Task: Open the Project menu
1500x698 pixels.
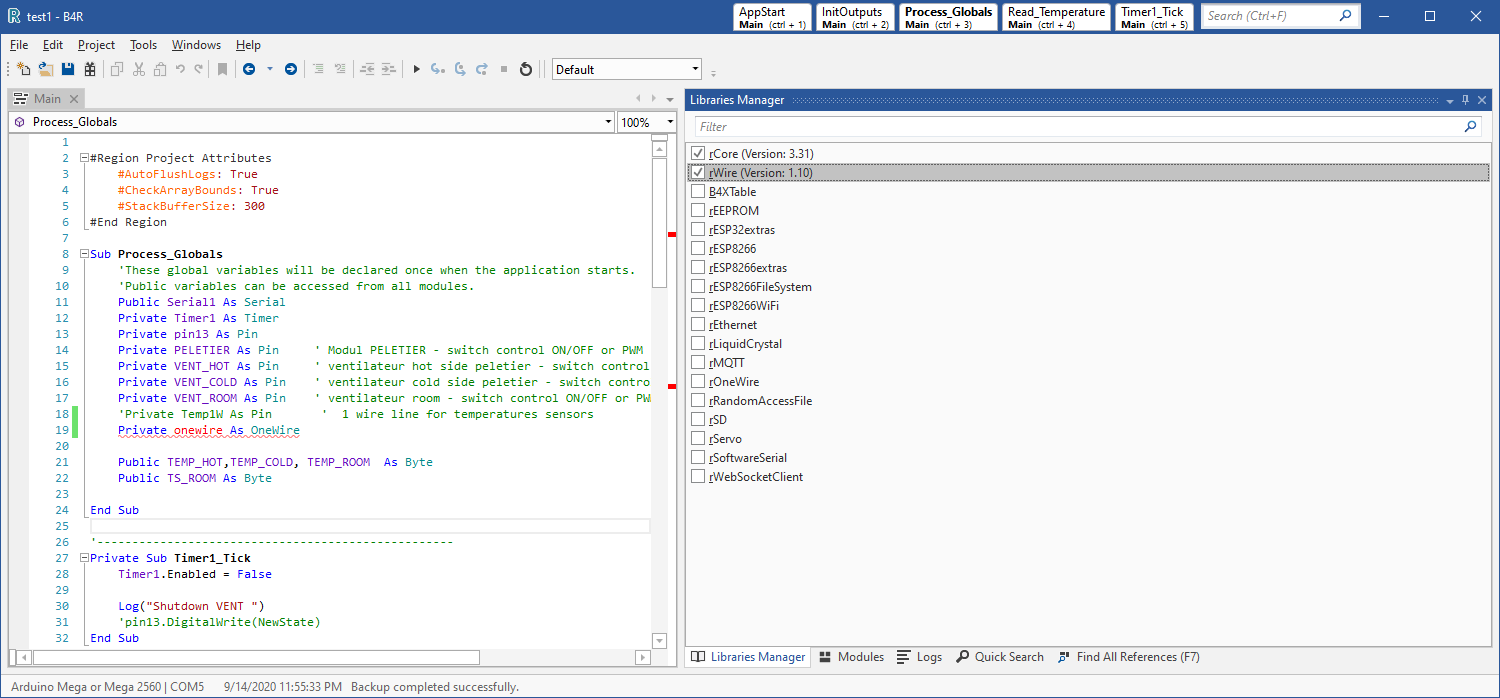Action: pos(96,45)
